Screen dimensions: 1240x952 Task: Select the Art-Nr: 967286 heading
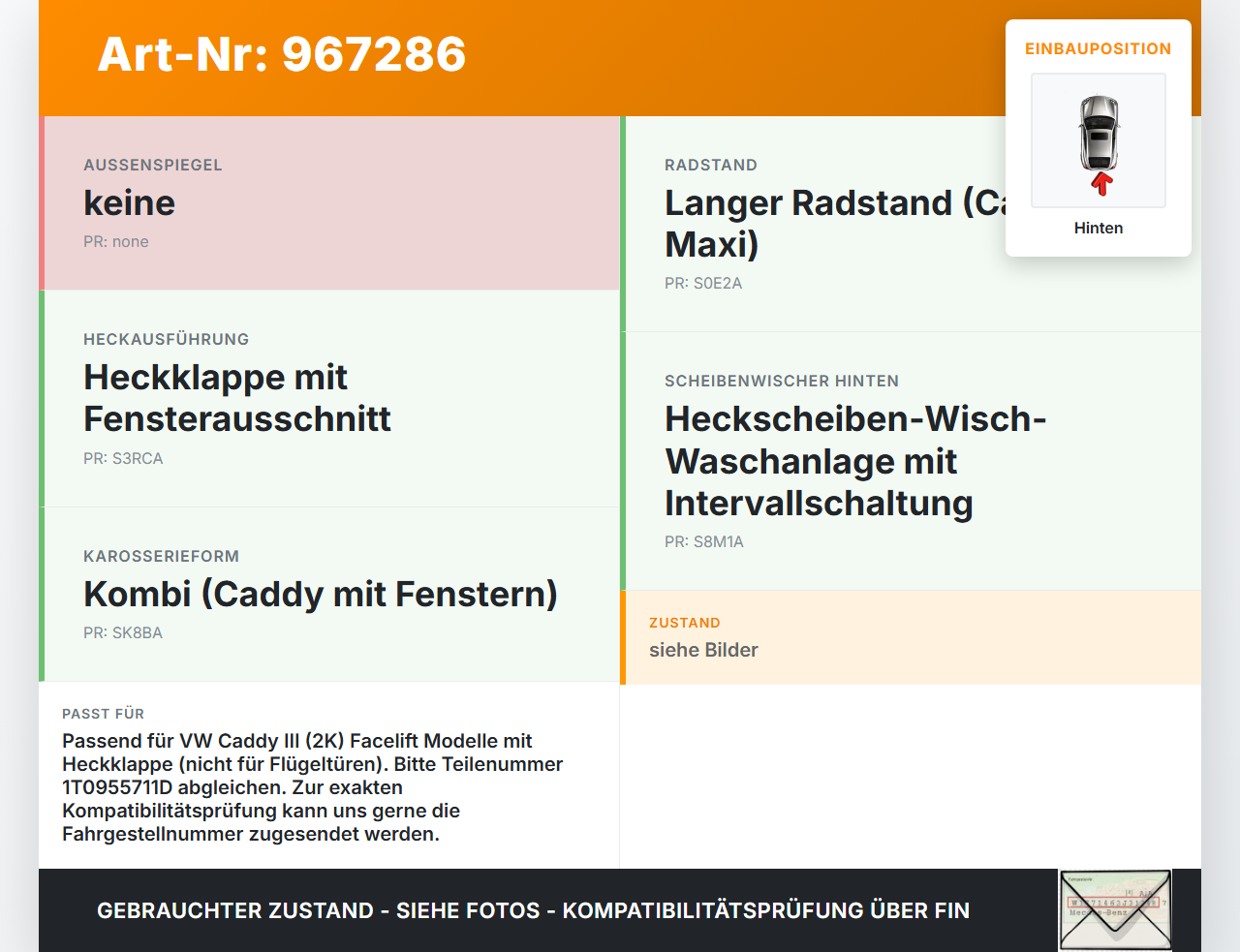tap(282, 54)
